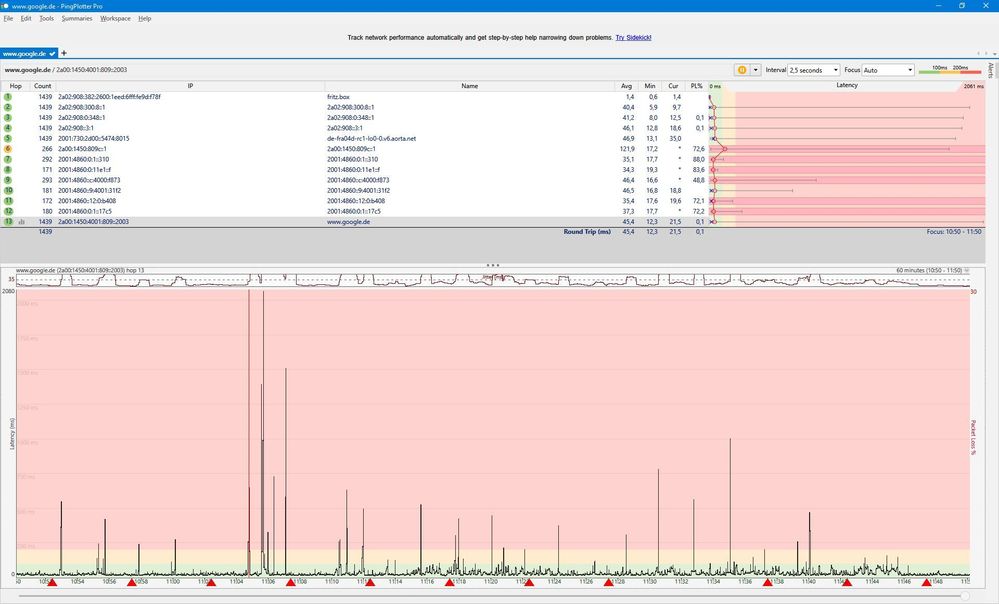Click IP 2001:4860::9:4001:31f2 in hop 10
999x604 pixels.
tap(89, 191)
